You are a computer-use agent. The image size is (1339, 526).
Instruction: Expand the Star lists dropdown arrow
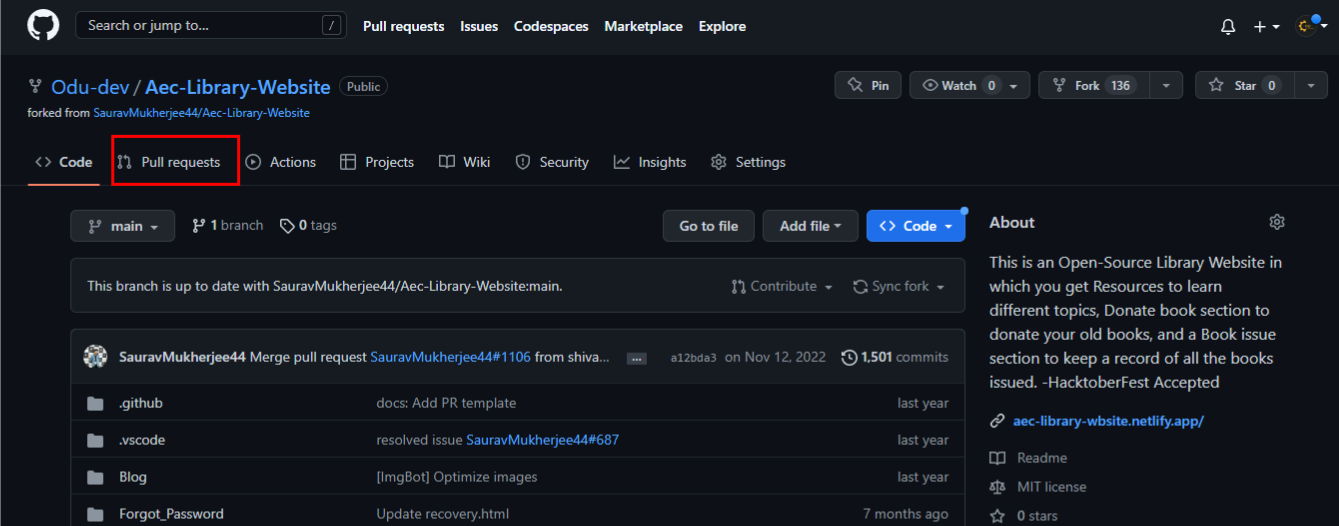click(1311, 86)
